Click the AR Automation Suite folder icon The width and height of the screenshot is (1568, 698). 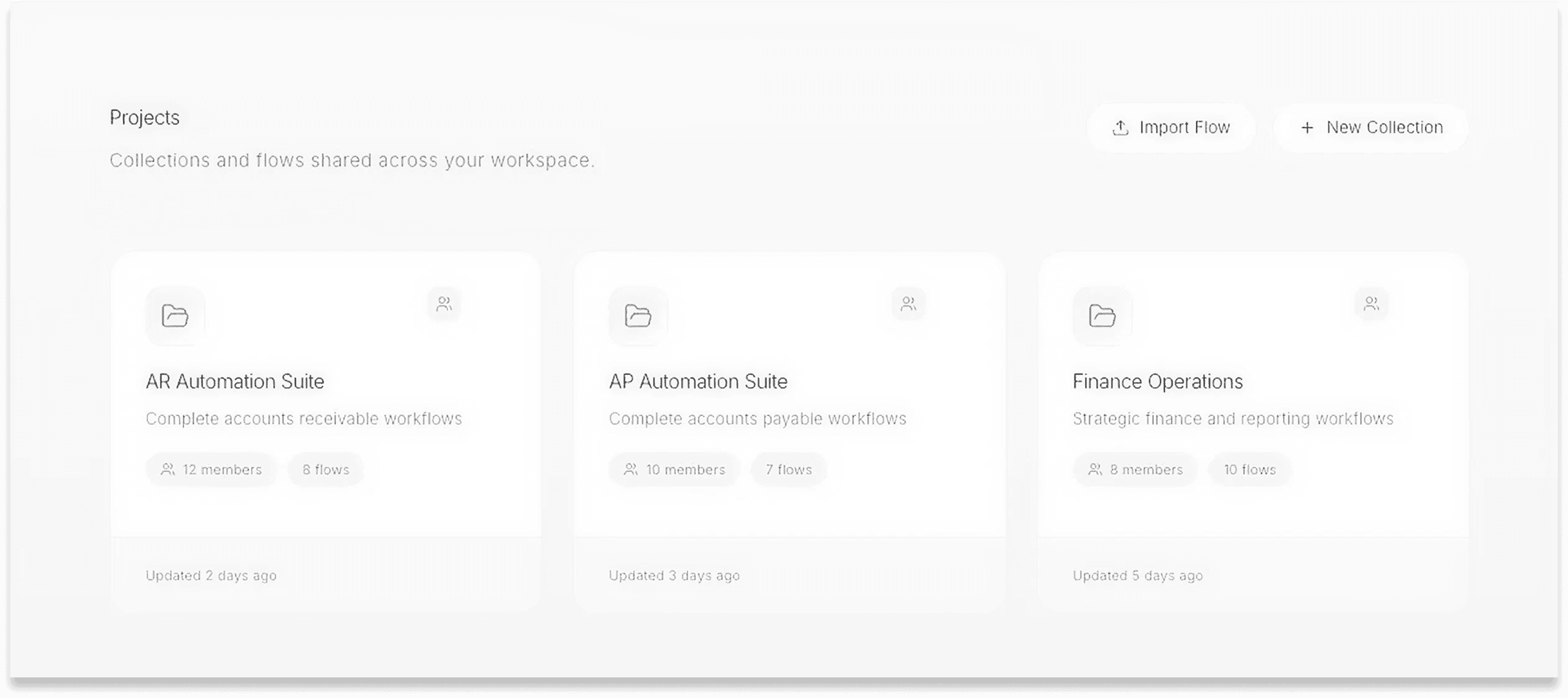point(175,316)
